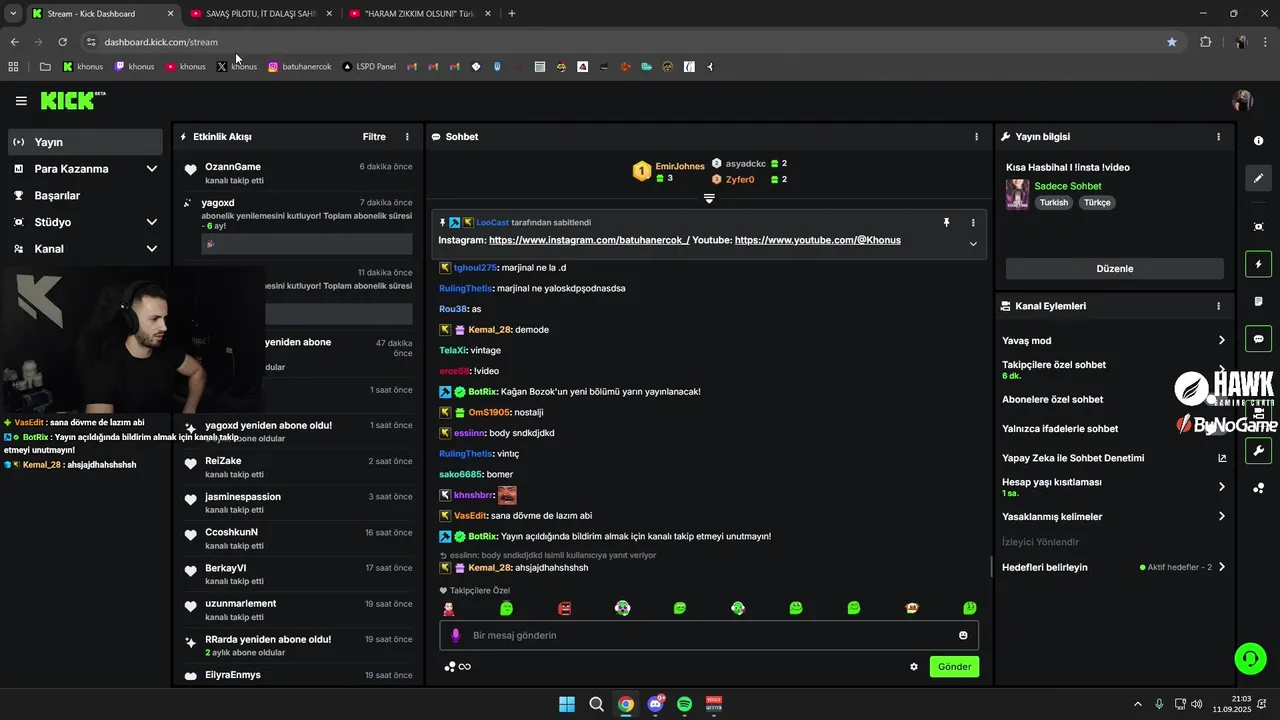Open Yapay Zeka ile Sohbet Denetimi external link
The width and height of the screenshot is (1280, 720).
click(x=1221, y=458)
